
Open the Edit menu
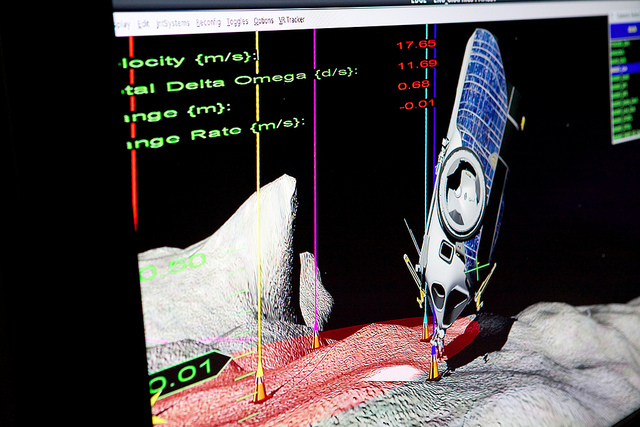coord(144,21)
